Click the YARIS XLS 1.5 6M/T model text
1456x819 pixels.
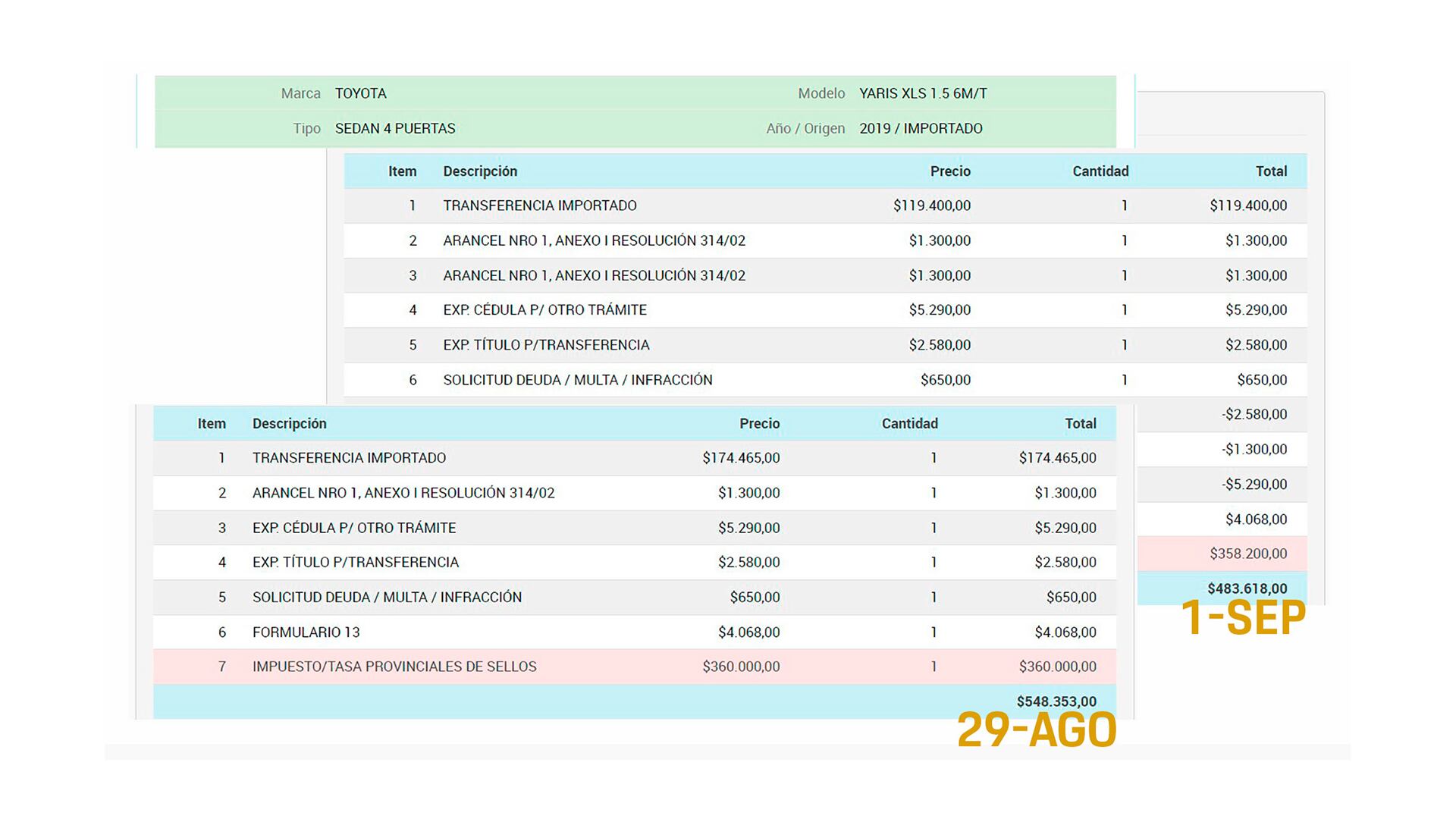pos(922,93)
